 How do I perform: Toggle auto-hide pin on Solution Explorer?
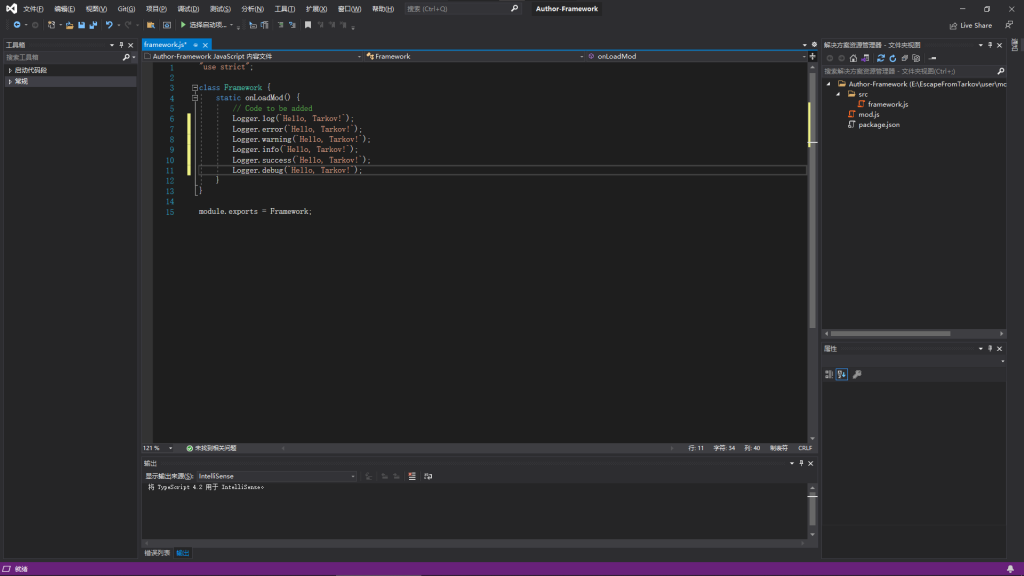pos(990,45)
